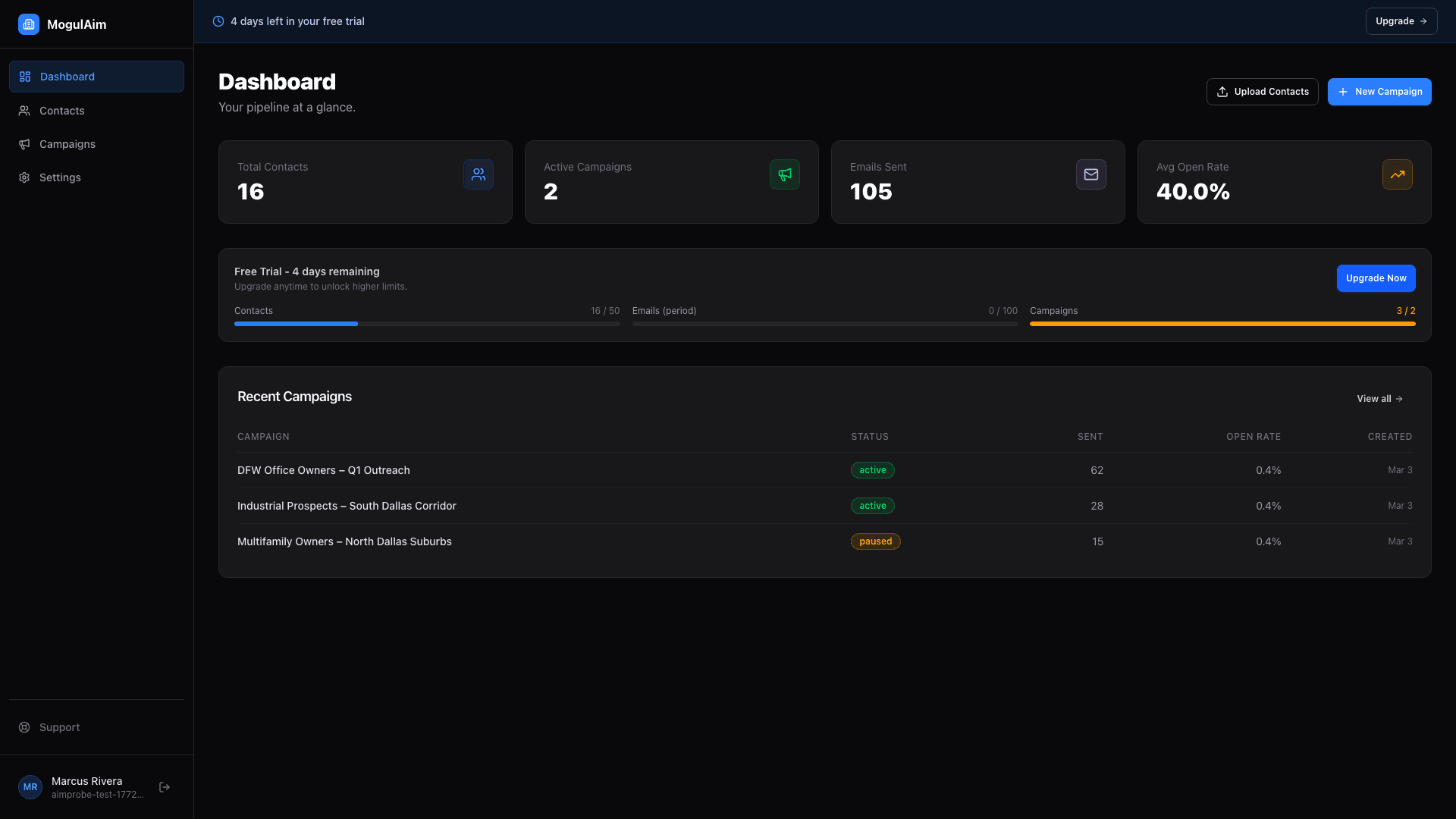
Task: Click the clock icon in the trial banner
Action: pyautogui.click(x=218, y=21)
